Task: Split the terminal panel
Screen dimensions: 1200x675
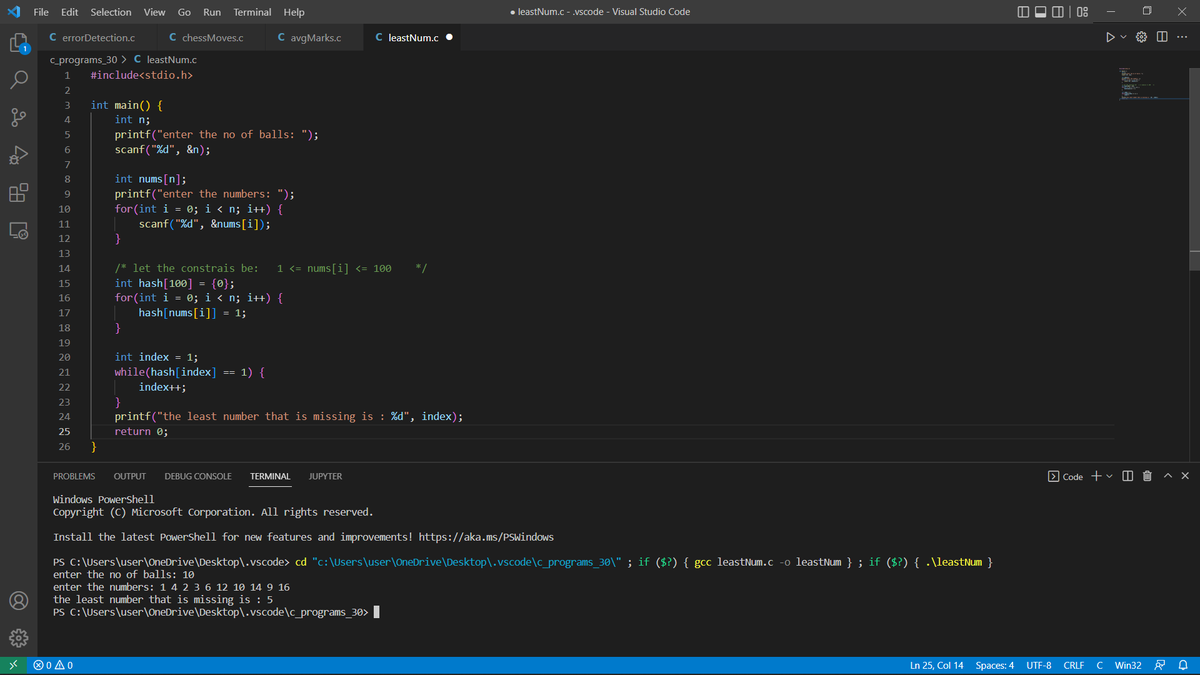Action: coord(1128,476)
